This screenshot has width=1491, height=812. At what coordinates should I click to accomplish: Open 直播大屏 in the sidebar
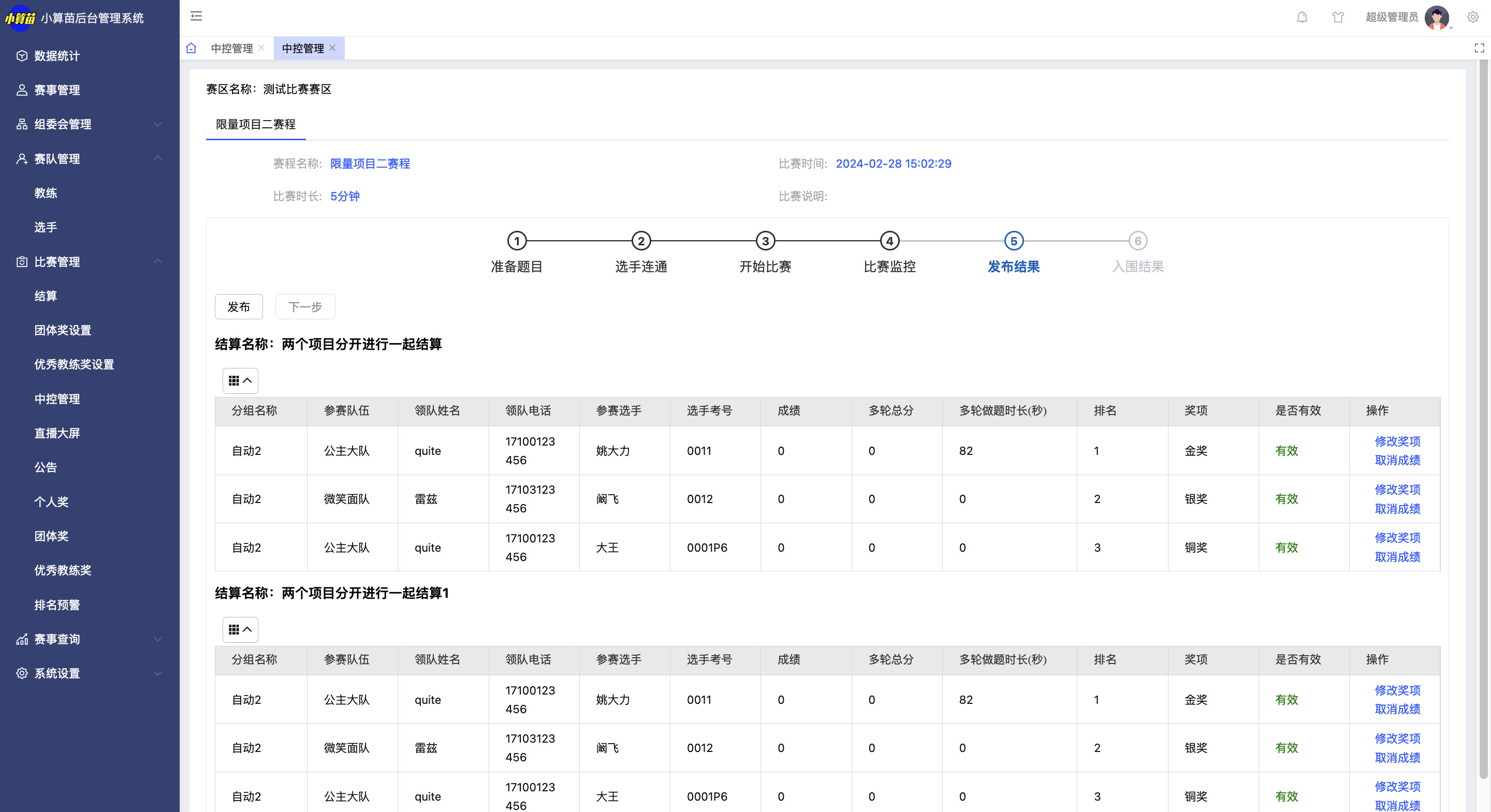pyautogui.click(x=90, y=433)
